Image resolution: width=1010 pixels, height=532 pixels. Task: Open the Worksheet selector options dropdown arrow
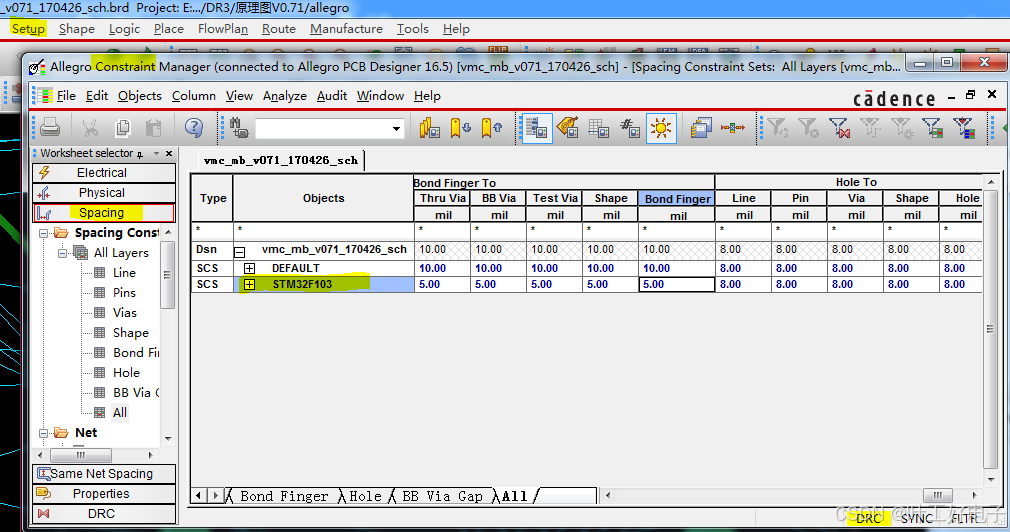click(156, 153)
